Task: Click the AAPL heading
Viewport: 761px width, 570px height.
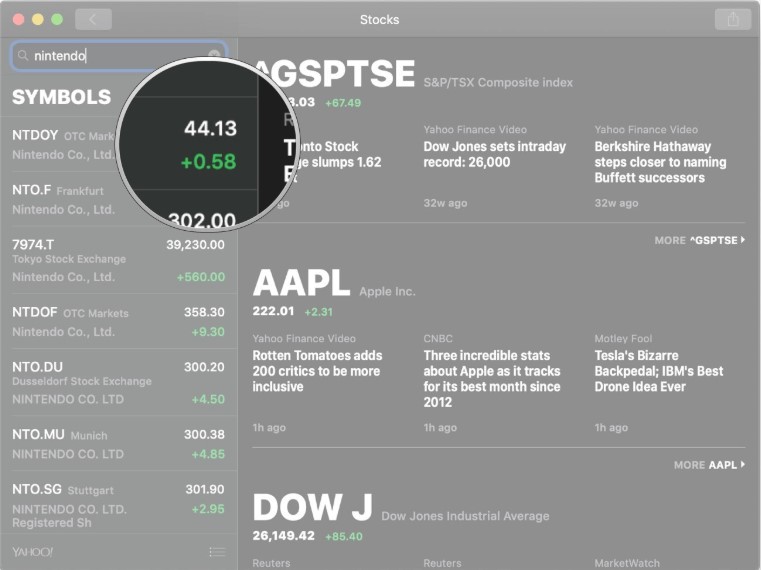Action: 301,283
